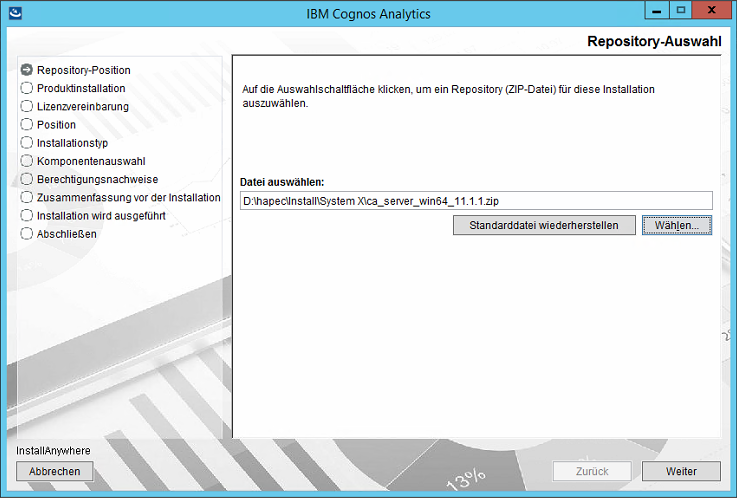The height and width of the screenshot is (499, 737).
Task: Click the Installationstyp step circle icon
Action: [x=27, y=143]
